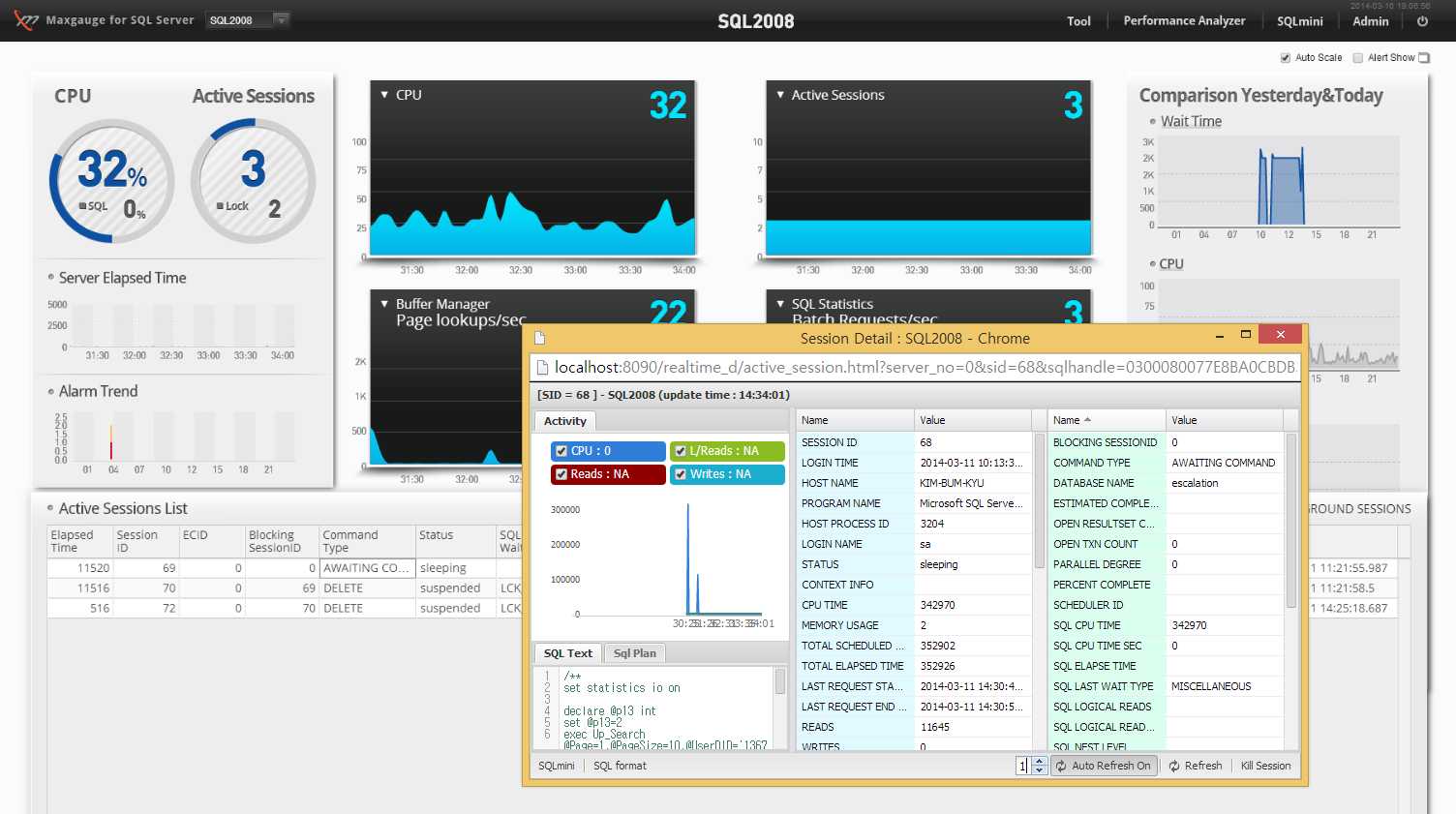Collapse the Active Sessions chart panel triangle

coord(780,95)
